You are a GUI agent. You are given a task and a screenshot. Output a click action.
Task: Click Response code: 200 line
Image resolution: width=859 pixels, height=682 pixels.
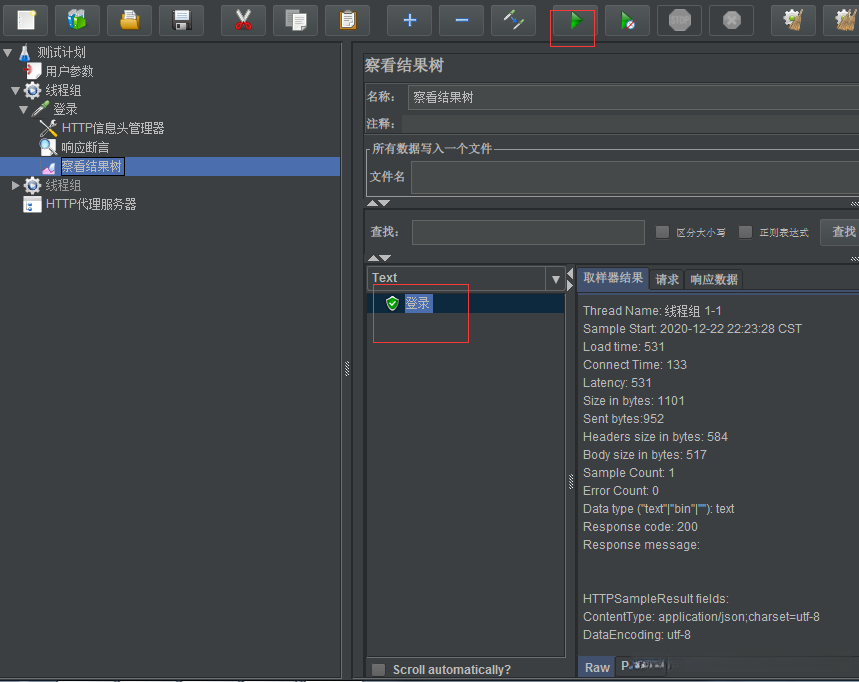(640, 527)
